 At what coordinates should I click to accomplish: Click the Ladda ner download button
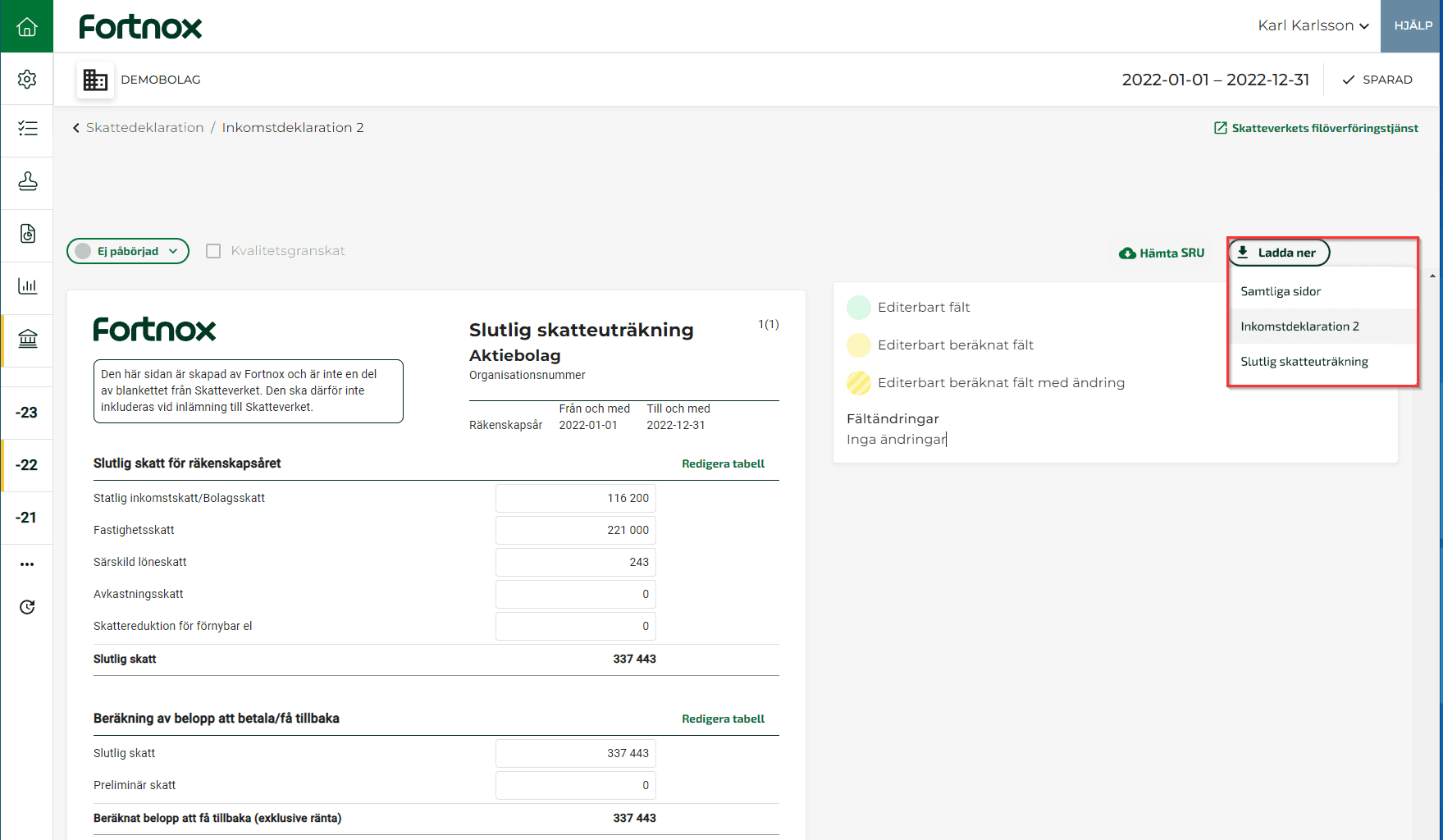[x=1278, y=253]
